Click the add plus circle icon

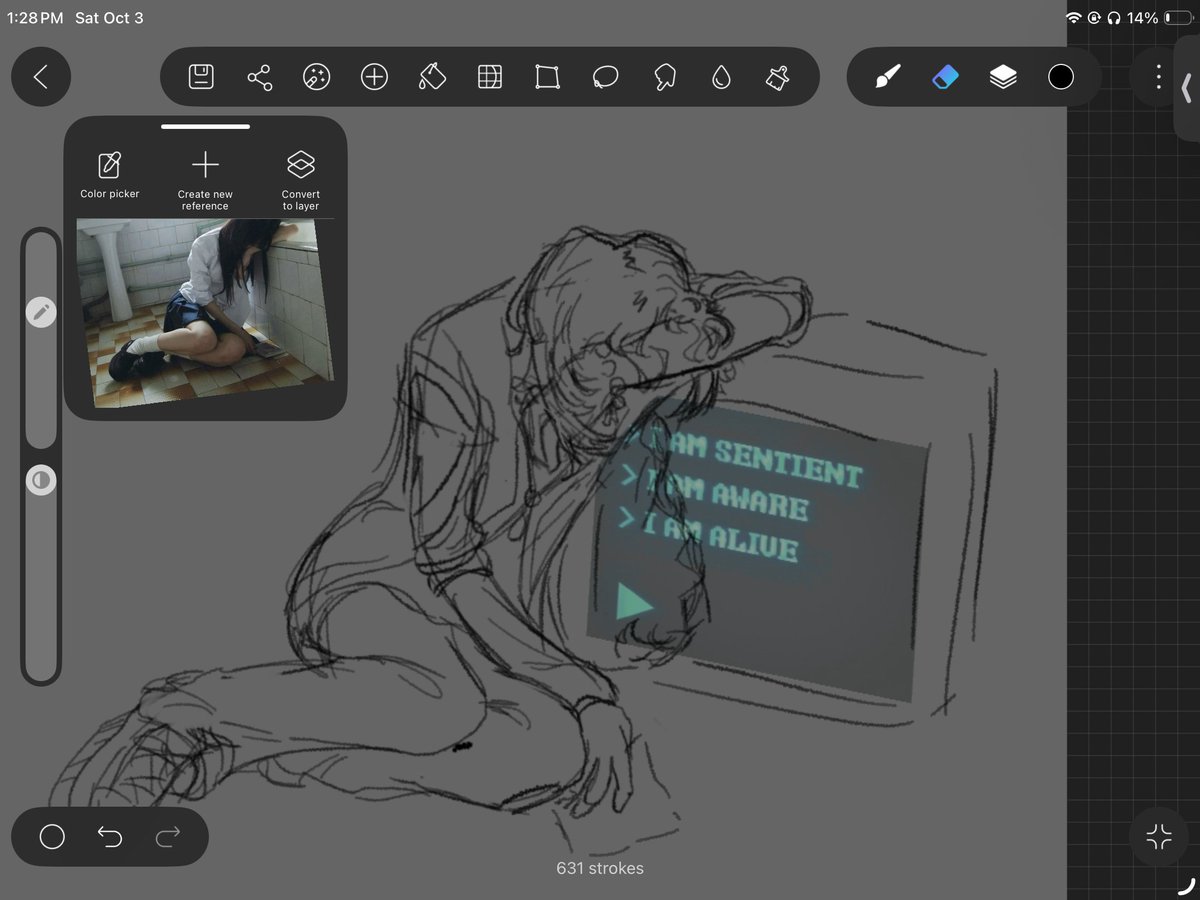374,77
